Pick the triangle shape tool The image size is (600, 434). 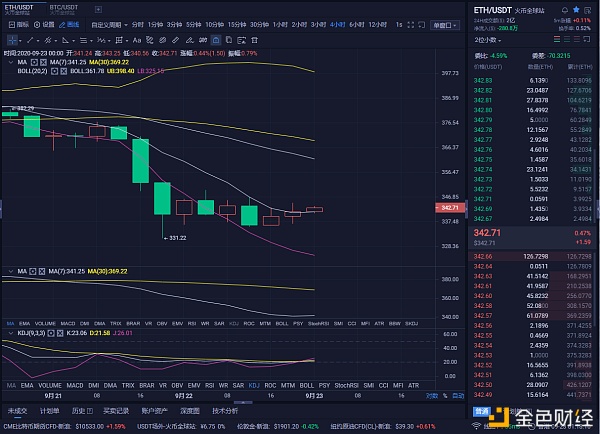(65, 40)
